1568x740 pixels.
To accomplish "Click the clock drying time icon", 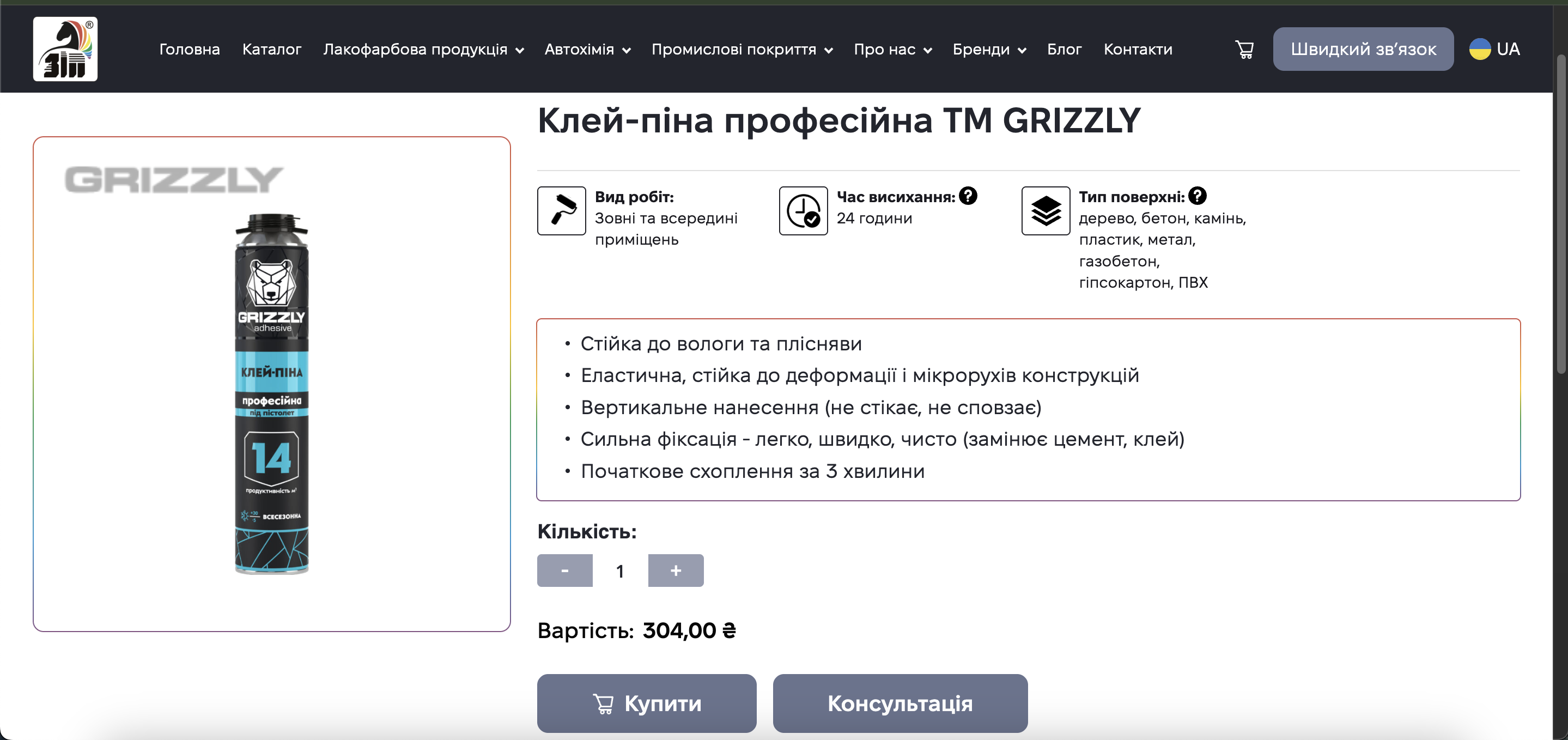I will click(803, 211).
